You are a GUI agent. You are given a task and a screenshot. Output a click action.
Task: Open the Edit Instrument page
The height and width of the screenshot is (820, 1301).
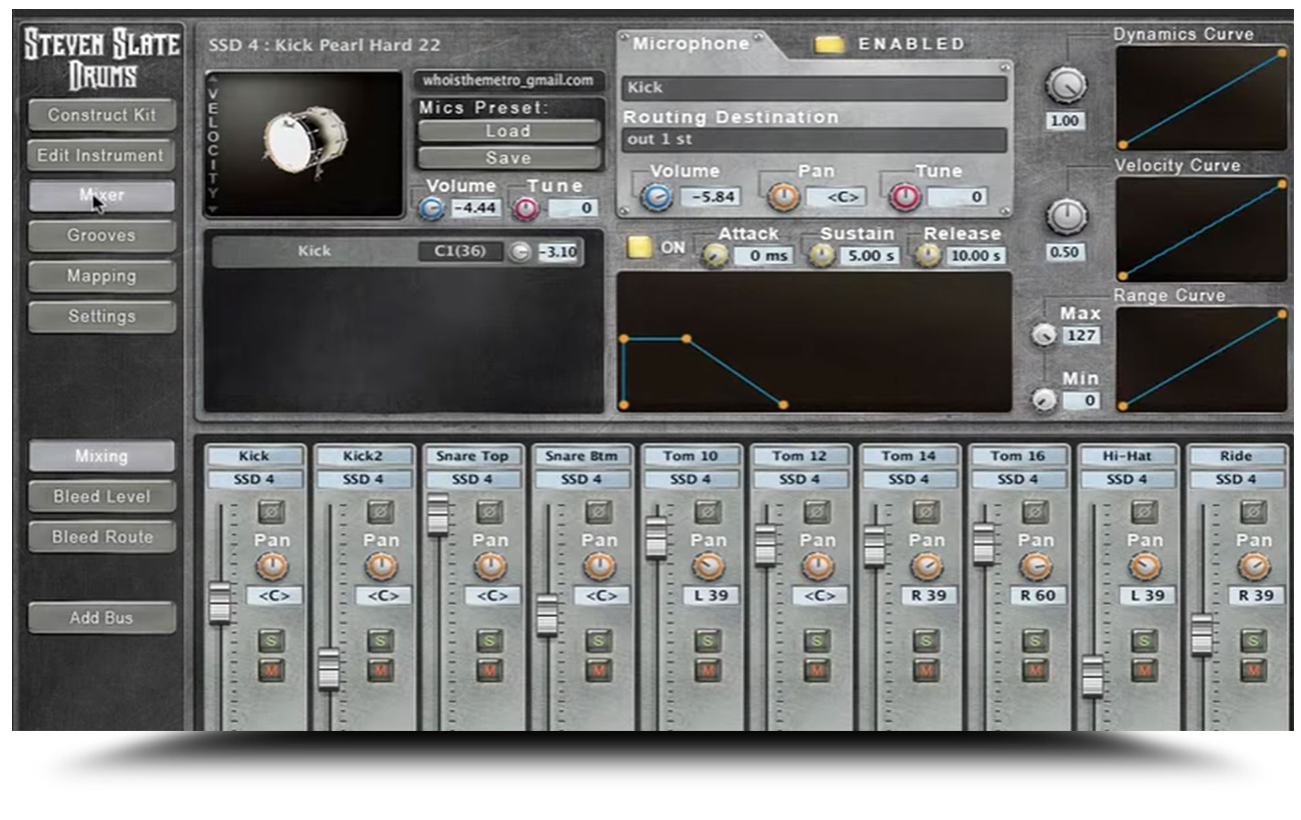click(x=102, y=155)
